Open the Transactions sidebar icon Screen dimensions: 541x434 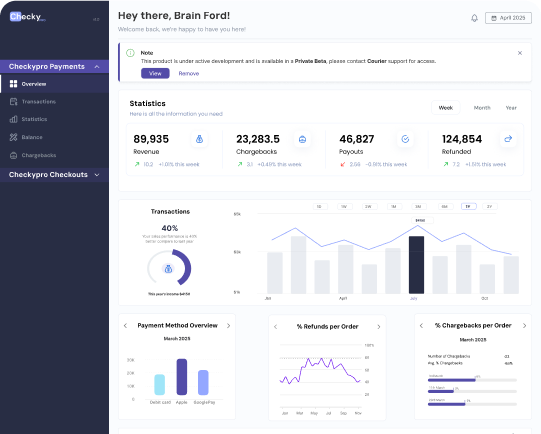13,101
